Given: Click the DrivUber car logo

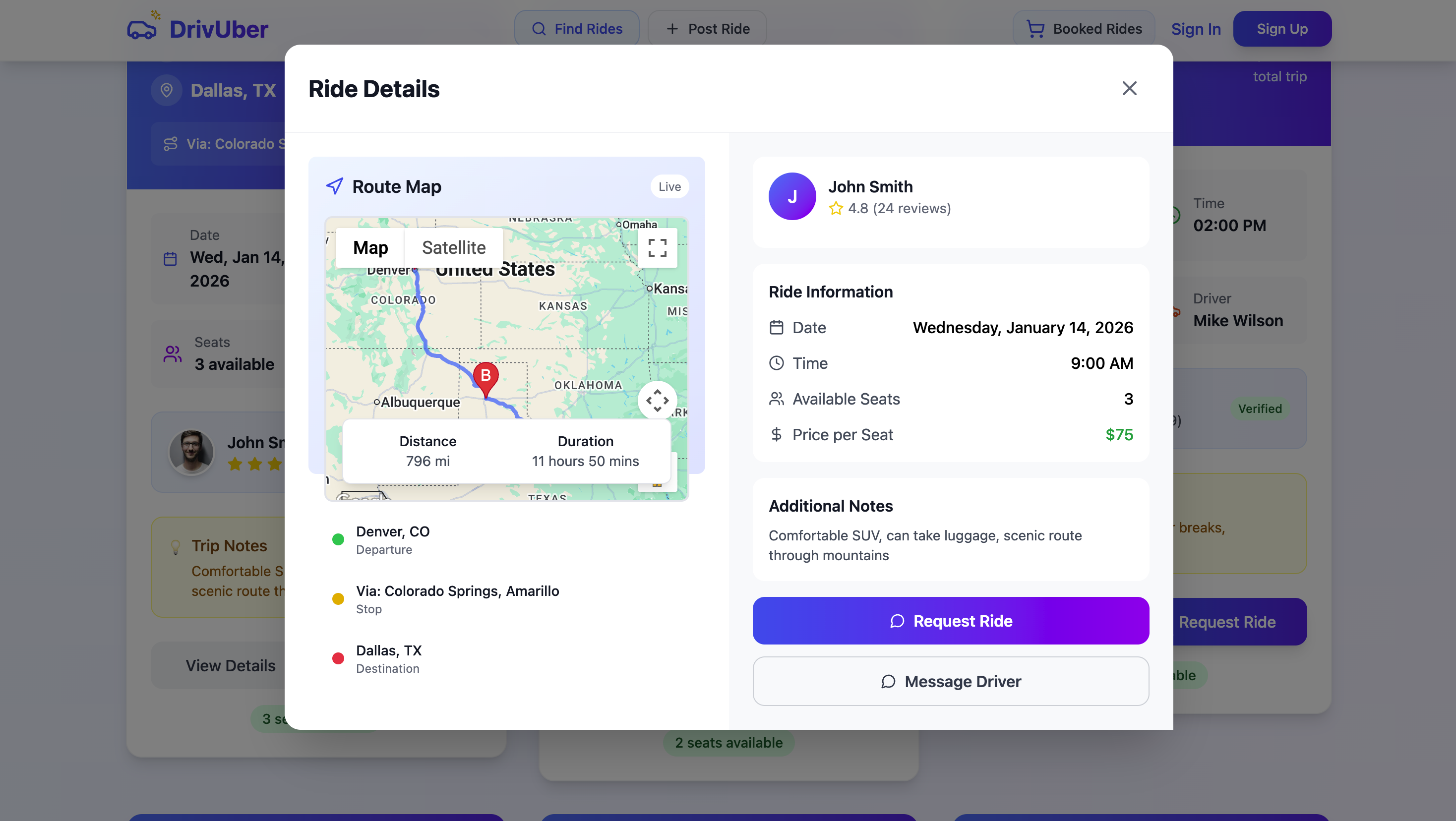Looking at the screenshot, I should point(141,28).
